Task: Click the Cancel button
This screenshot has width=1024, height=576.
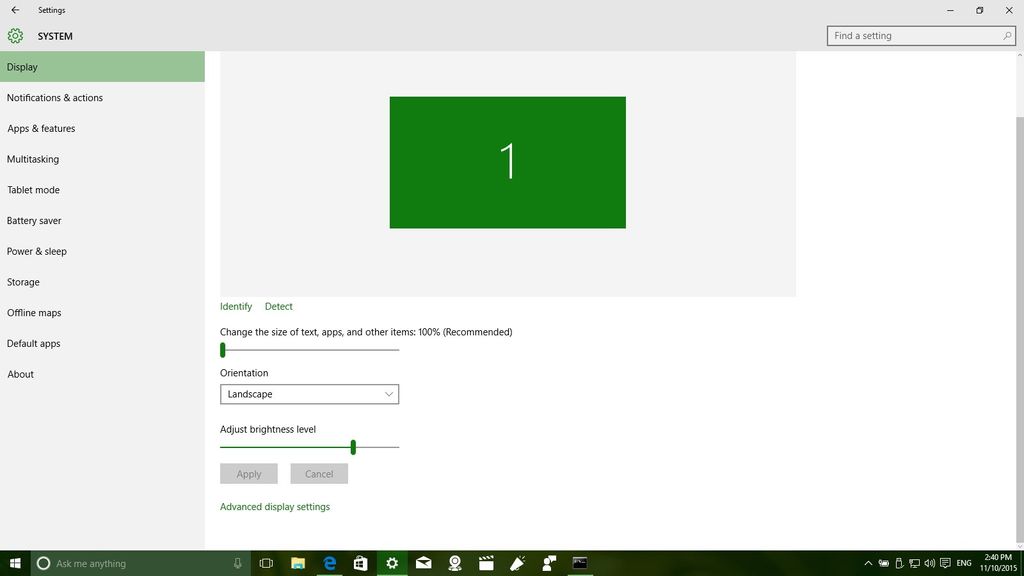Action: click(319, 473)
